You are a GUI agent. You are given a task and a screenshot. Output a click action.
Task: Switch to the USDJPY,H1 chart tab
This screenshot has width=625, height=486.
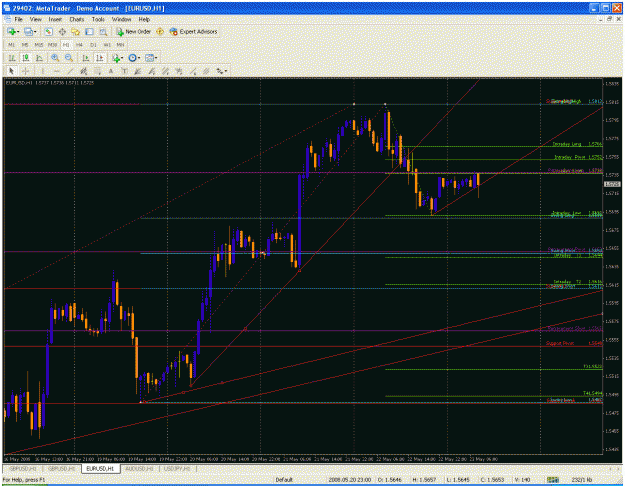177,469
